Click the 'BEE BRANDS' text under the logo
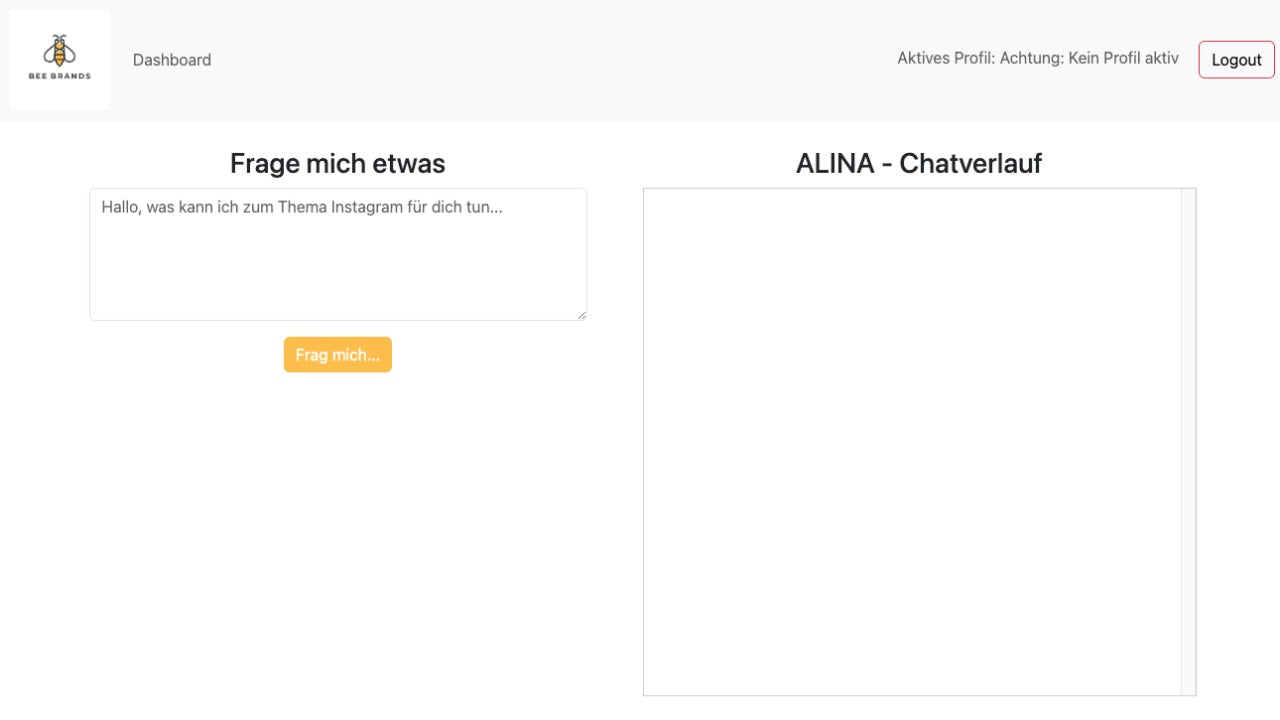 point(59,76)
